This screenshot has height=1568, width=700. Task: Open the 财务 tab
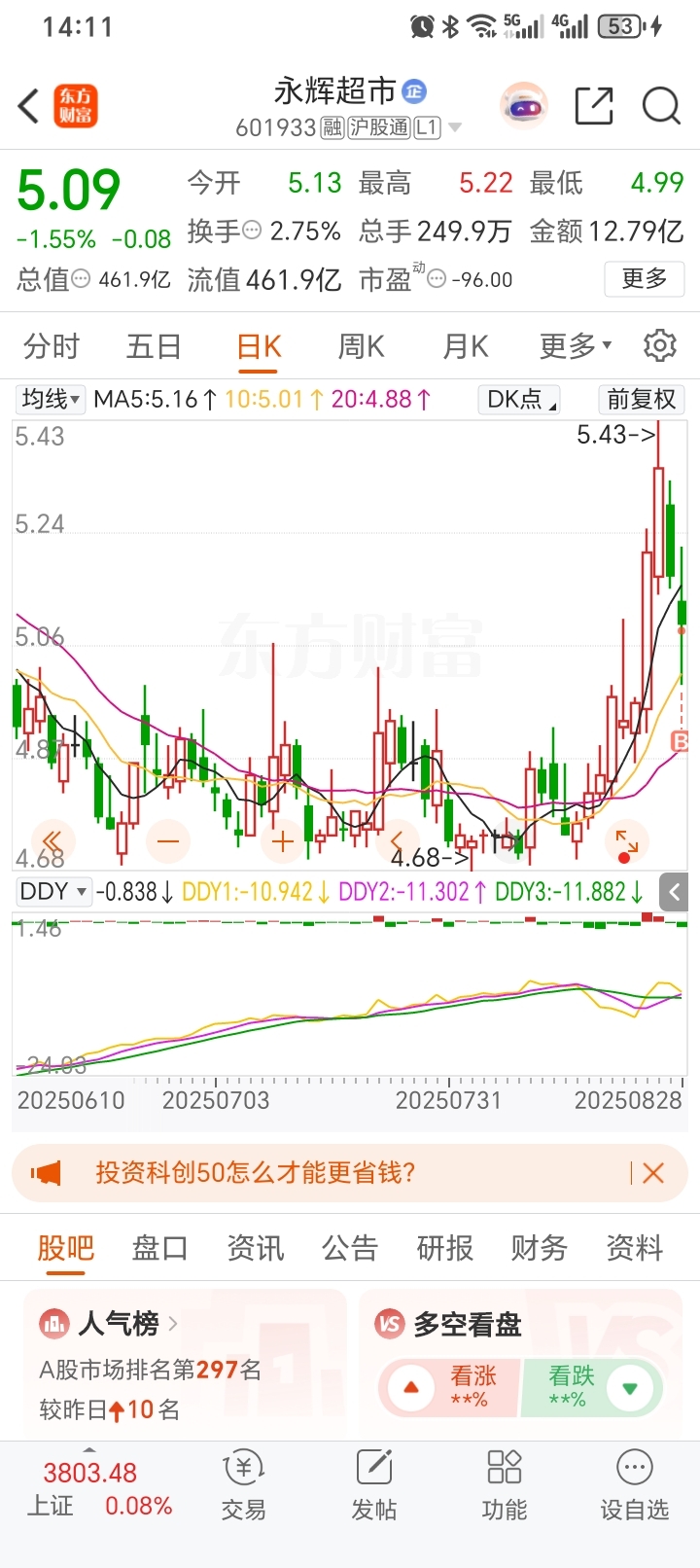point(540,1248)
